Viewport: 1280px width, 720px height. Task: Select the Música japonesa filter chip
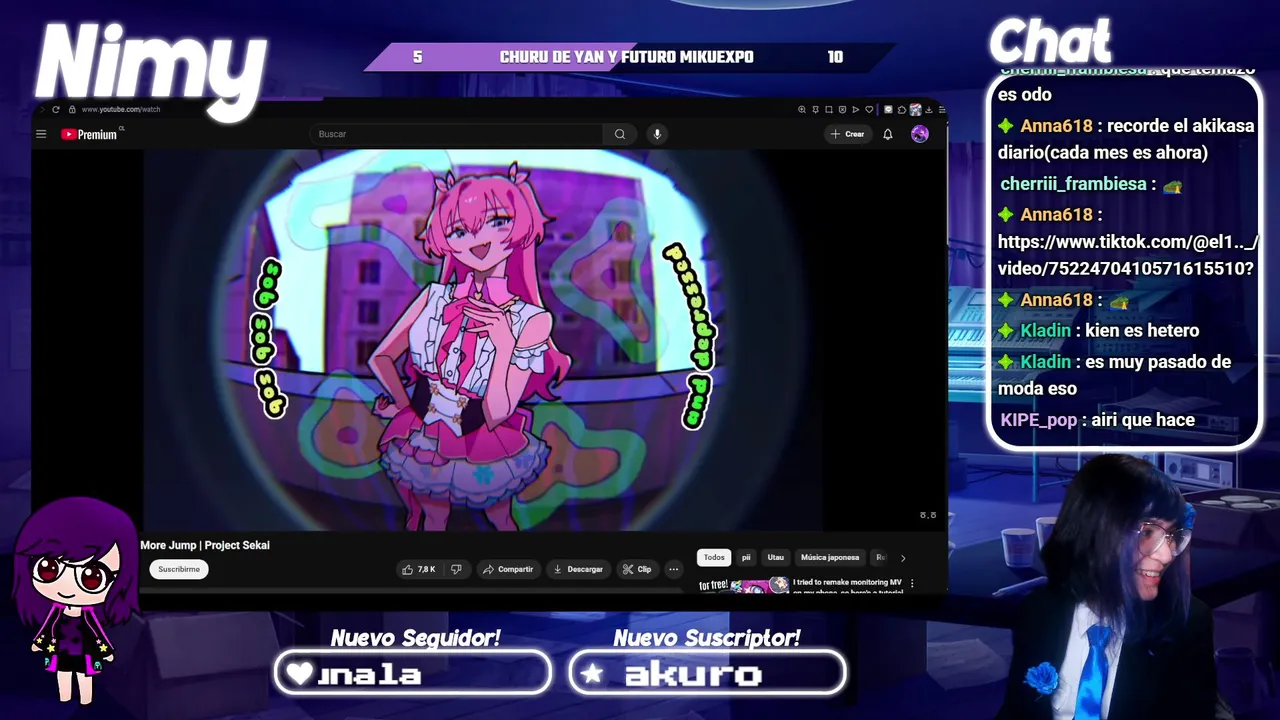(x=830, y=557)
